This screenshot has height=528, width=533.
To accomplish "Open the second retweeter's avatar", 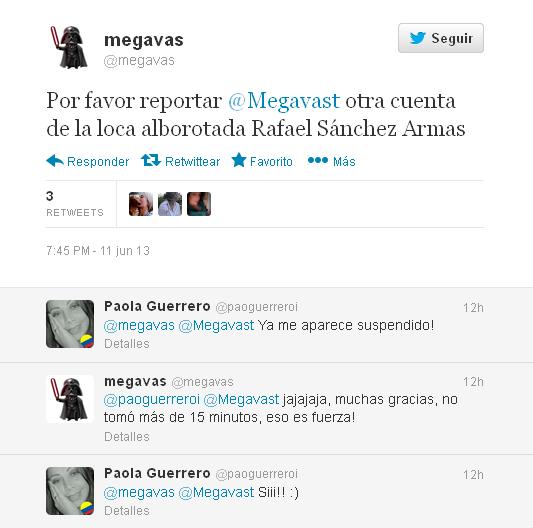I will point(170,204).
